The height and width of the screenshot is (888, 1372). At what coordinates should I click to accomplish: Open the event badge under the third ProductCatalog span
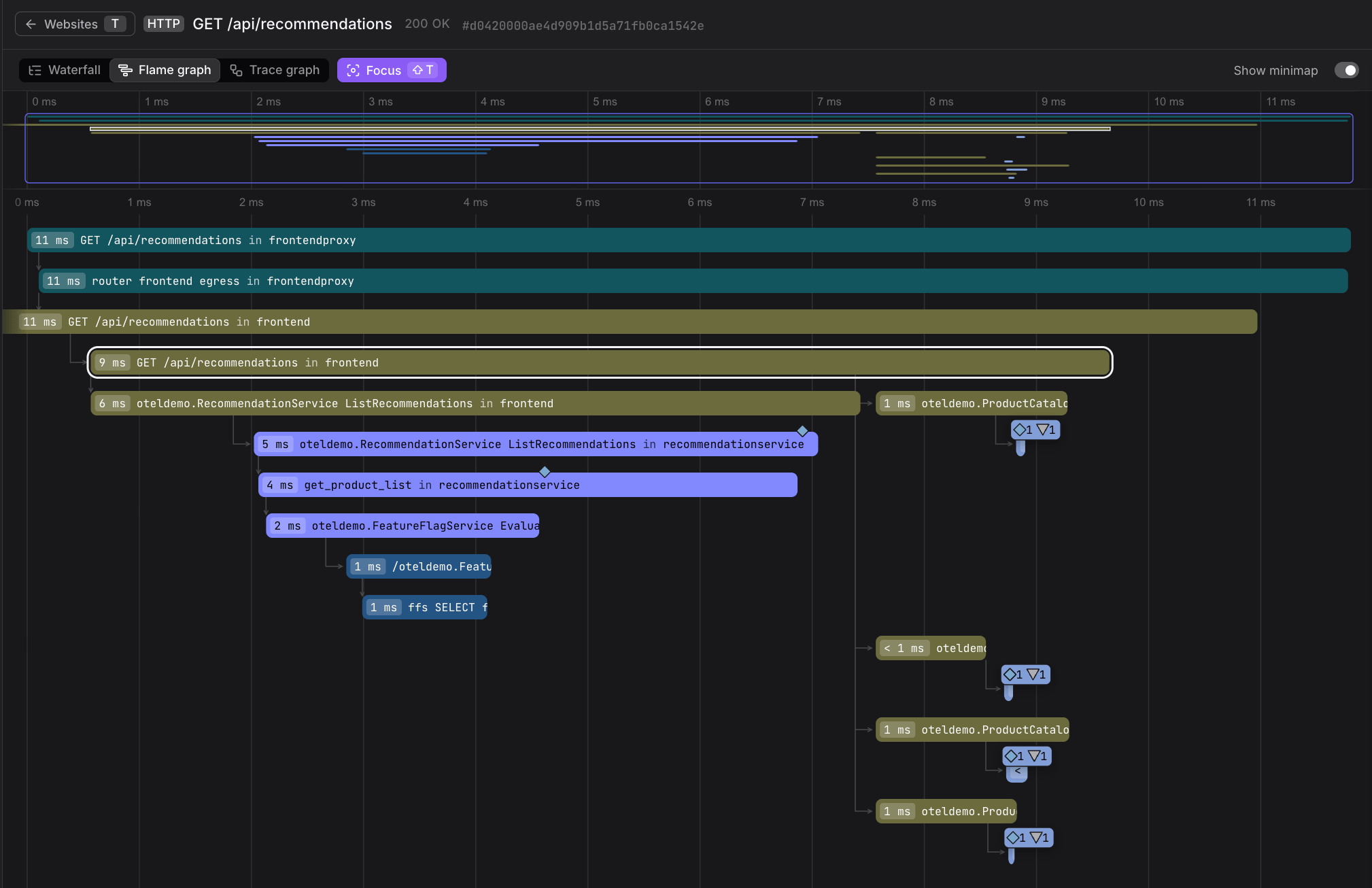(1027, 756)
